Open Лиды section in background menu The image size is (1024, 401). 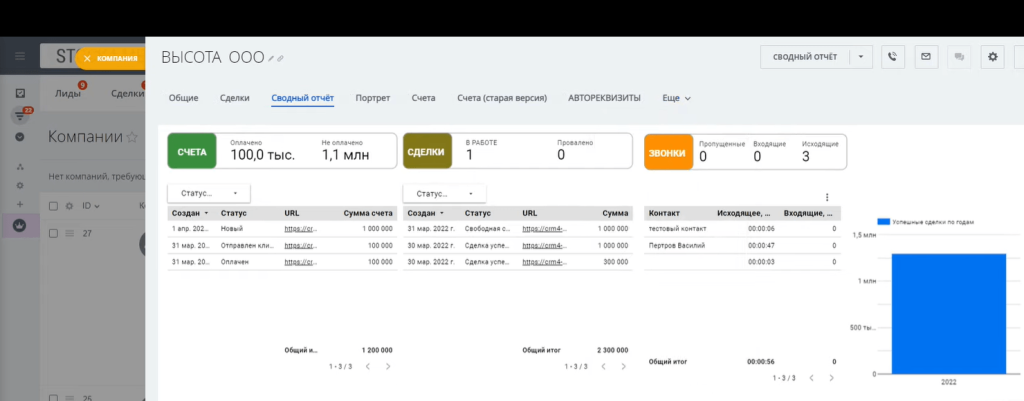coord(68,93)
